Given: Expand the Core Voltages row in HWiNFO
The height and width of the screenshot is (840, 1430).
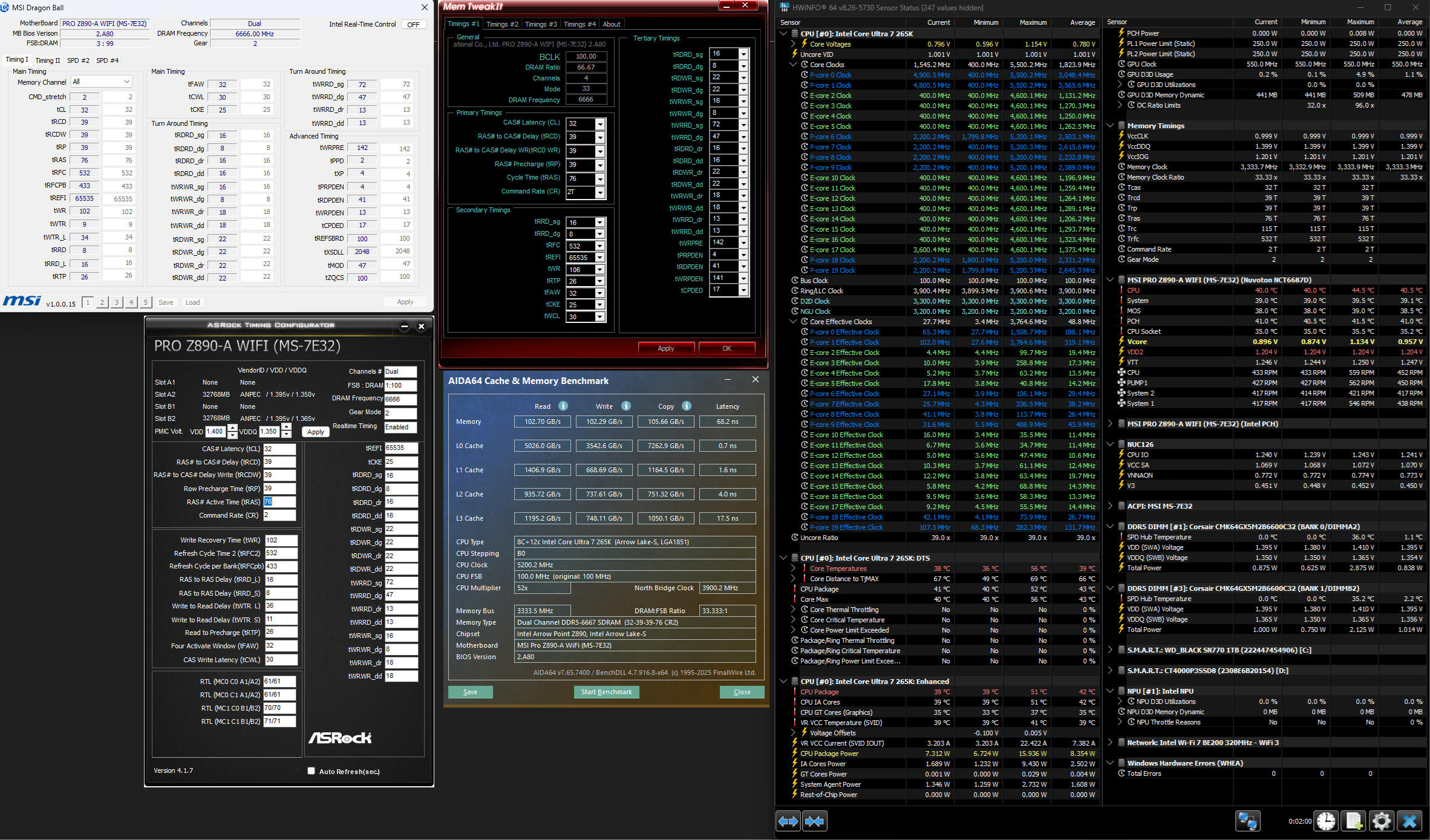Looking at the screenshot, I should pos(794,44).
